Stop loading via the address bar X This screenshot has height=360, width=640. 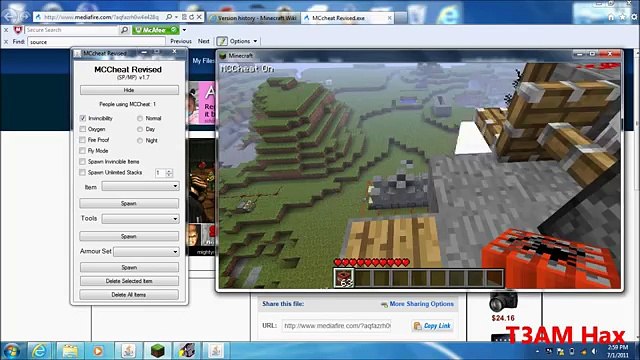(199, 17)
